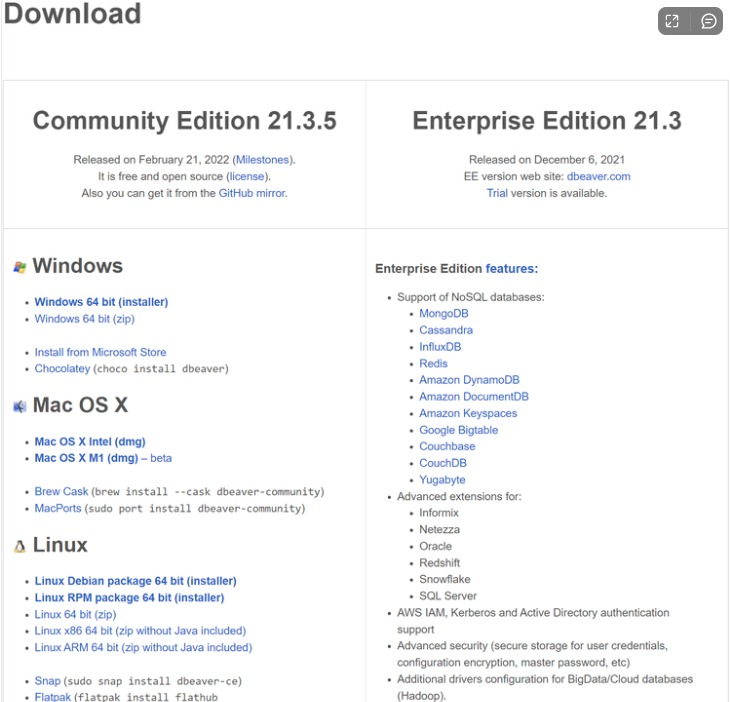Click the 'sudo snap install dbeaver-ce' command
The width and height of the screenshot is (730, 702).
pyautogui.click(x=153, y=682)
